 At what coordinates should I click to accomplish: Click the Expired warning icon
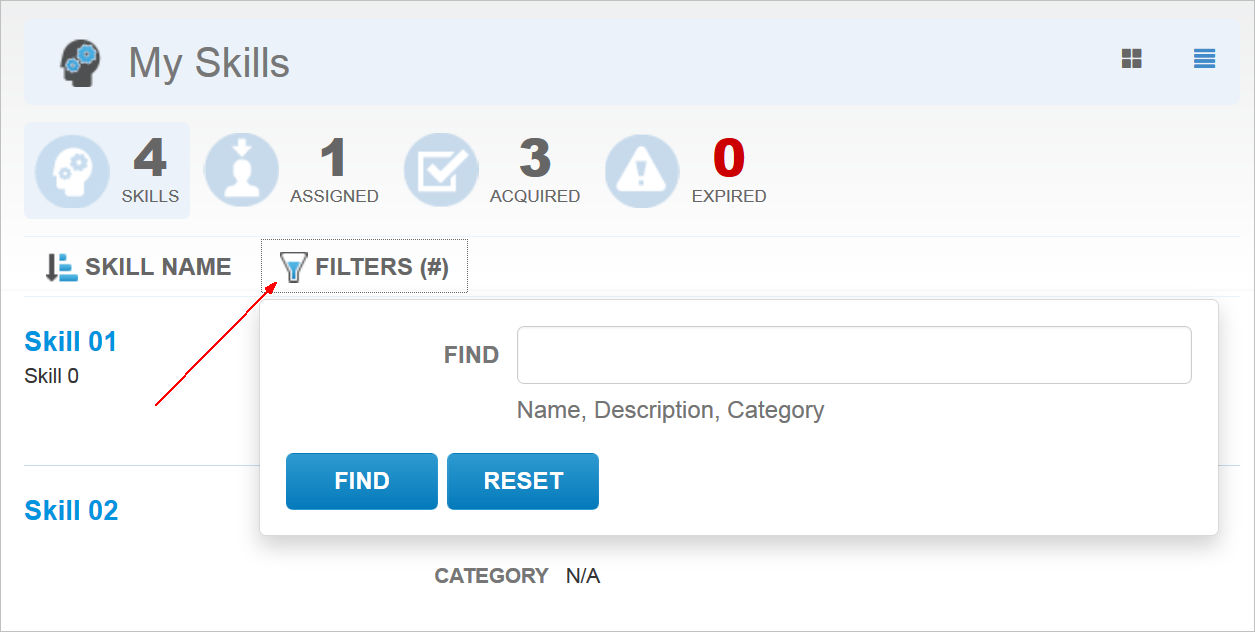[642, 170]
